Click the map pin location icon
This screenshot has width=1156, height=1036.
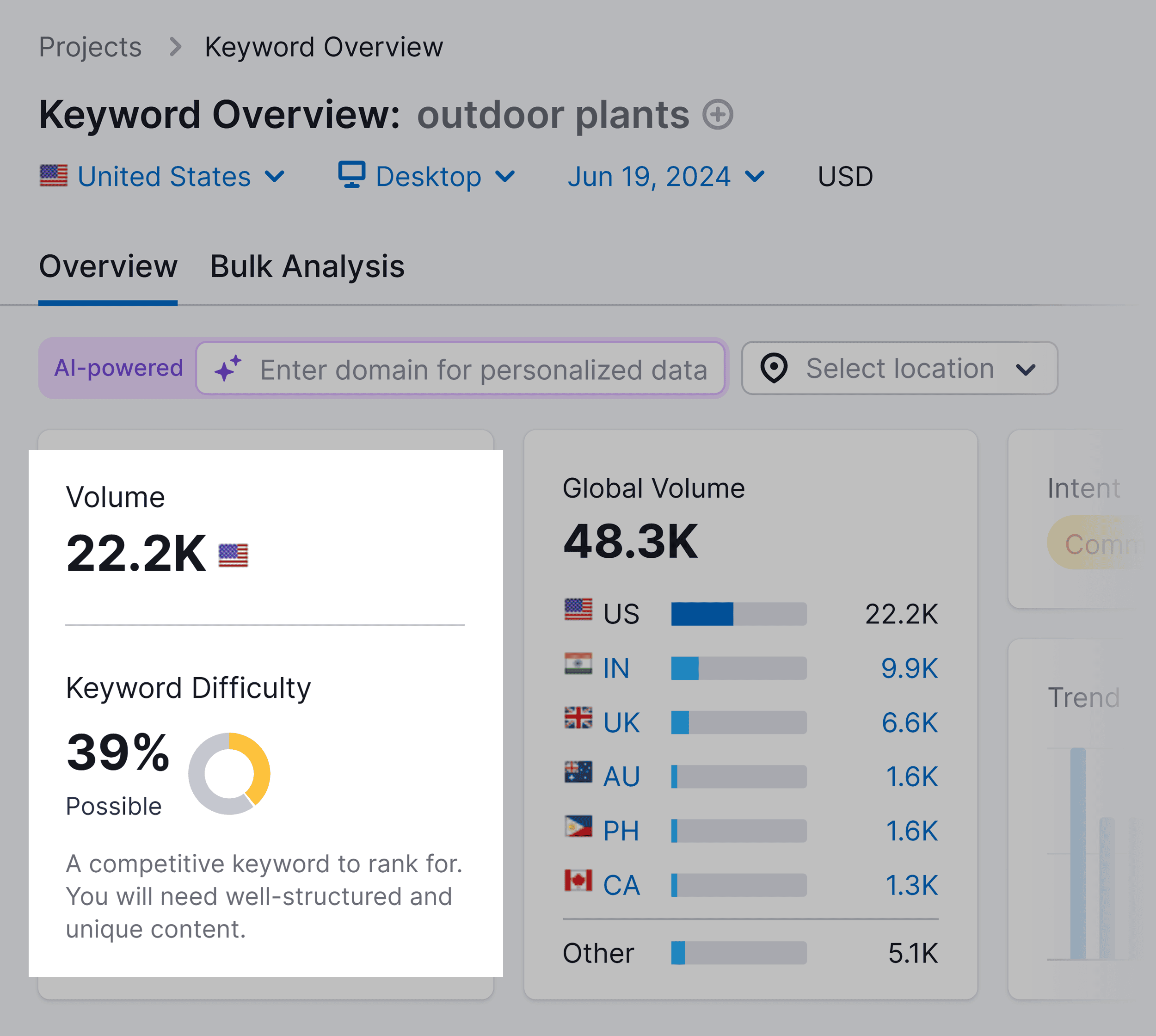774,368
